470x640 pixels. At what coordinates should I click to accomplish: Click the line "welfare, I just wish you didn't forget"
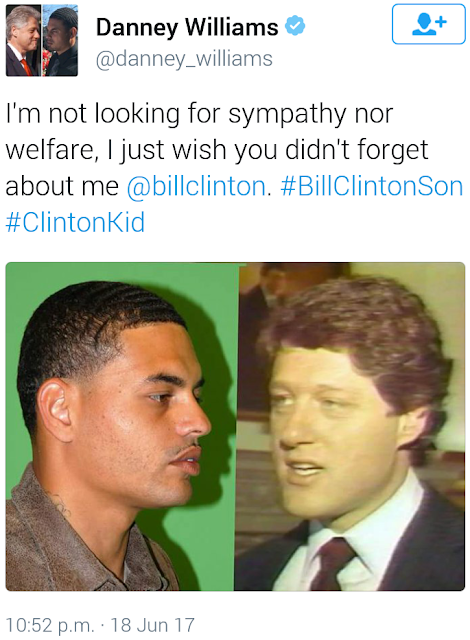(217, 150)
